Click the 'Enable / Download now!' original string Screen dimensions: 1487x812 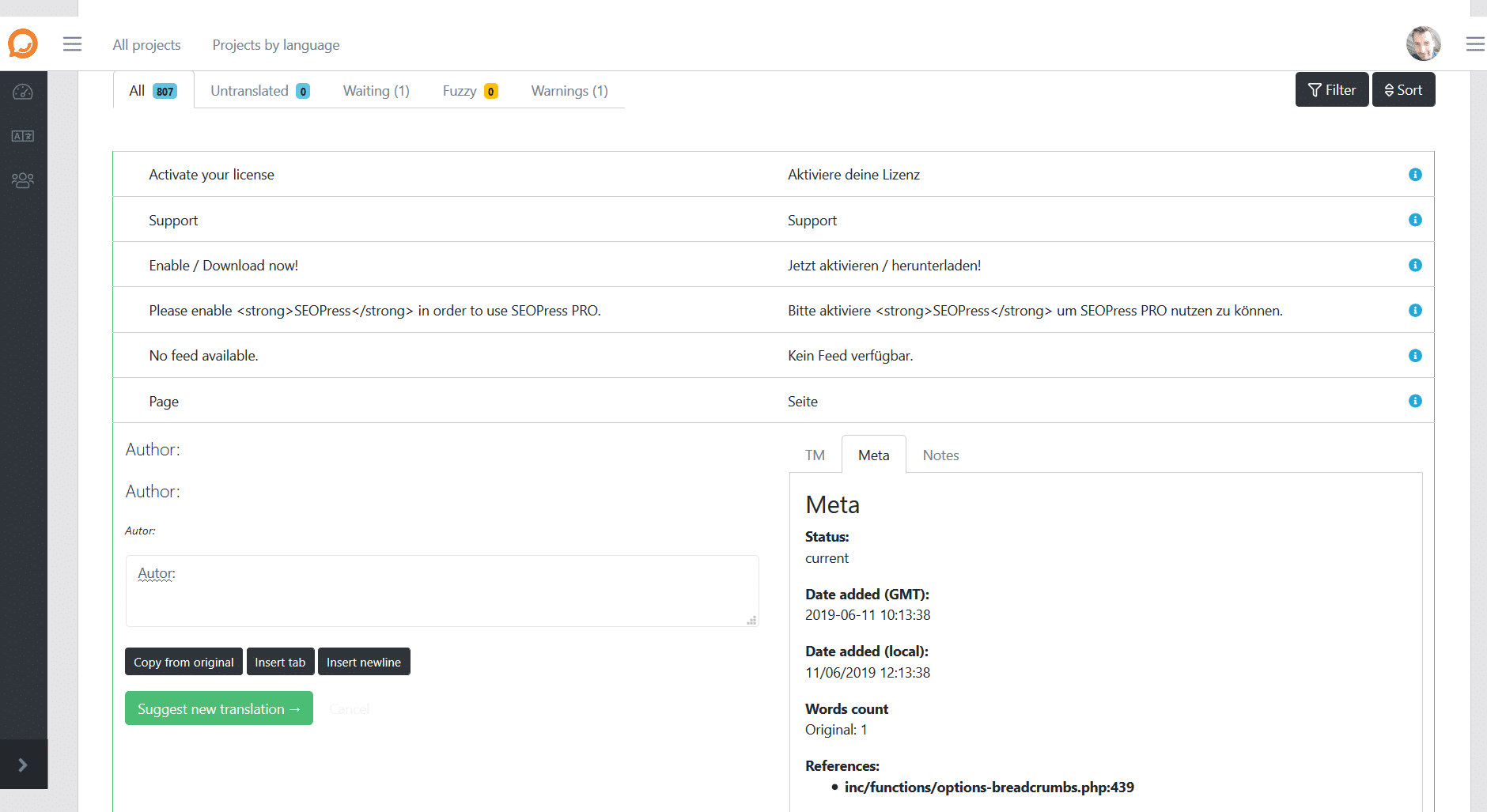(x=223, y=266)
